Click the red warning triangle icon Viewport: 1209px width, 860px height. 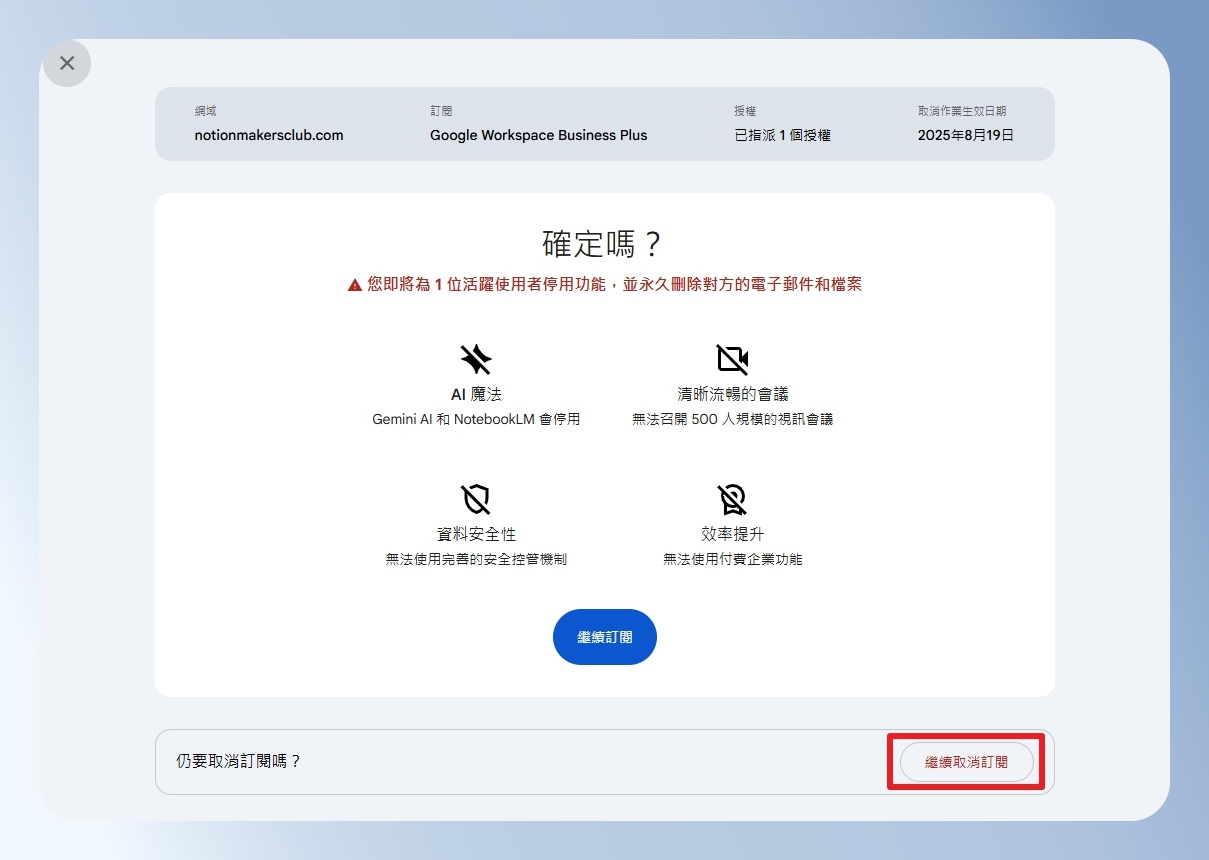click(x=355, y=285)
